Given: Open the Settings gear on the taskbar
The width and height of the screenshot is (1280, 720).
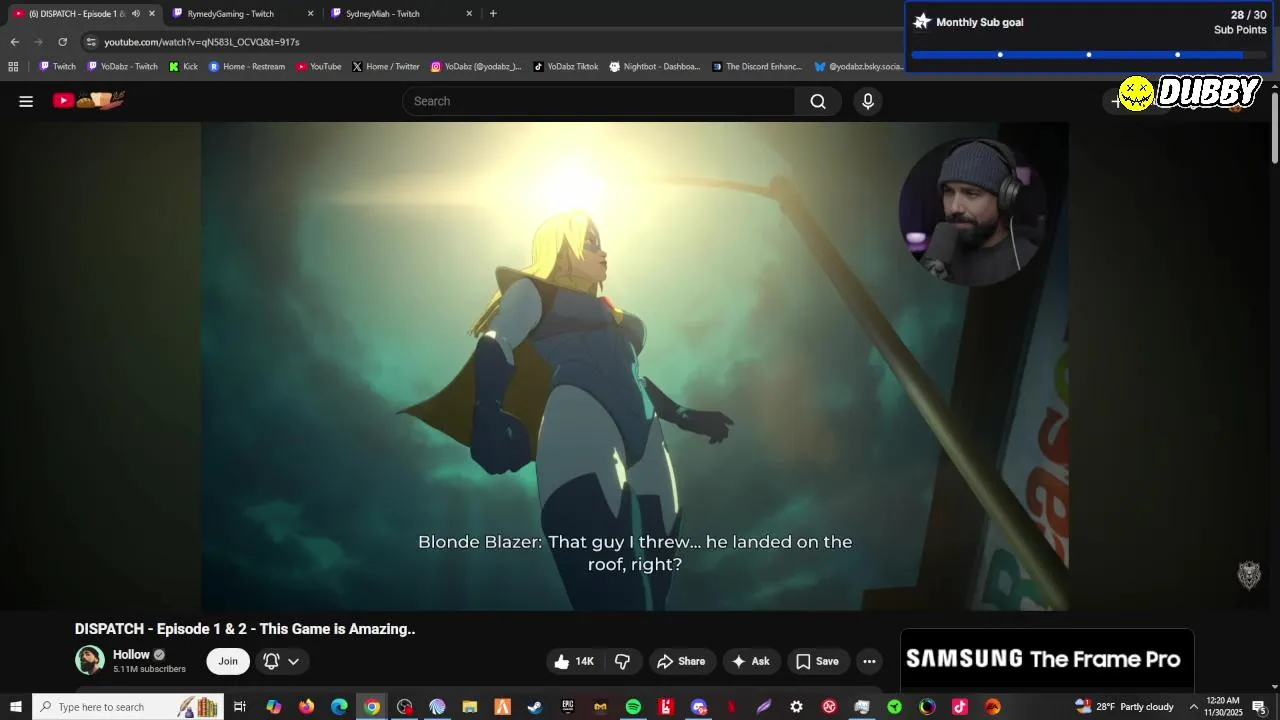Looking at the screenshot, I should point(796,707).
